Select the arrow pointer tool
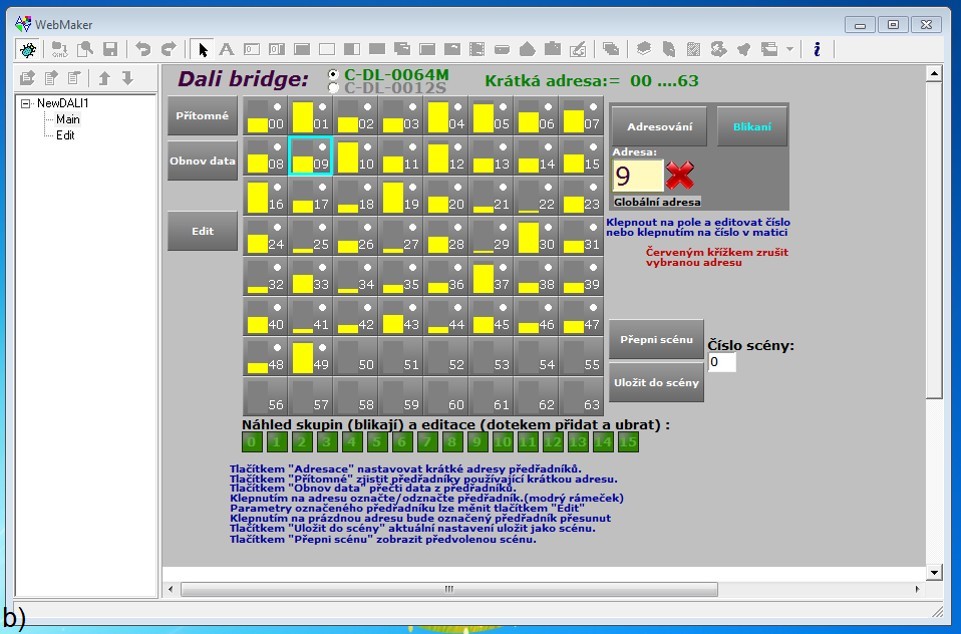The height and width of the screenshot is (634, 961). 202,49
